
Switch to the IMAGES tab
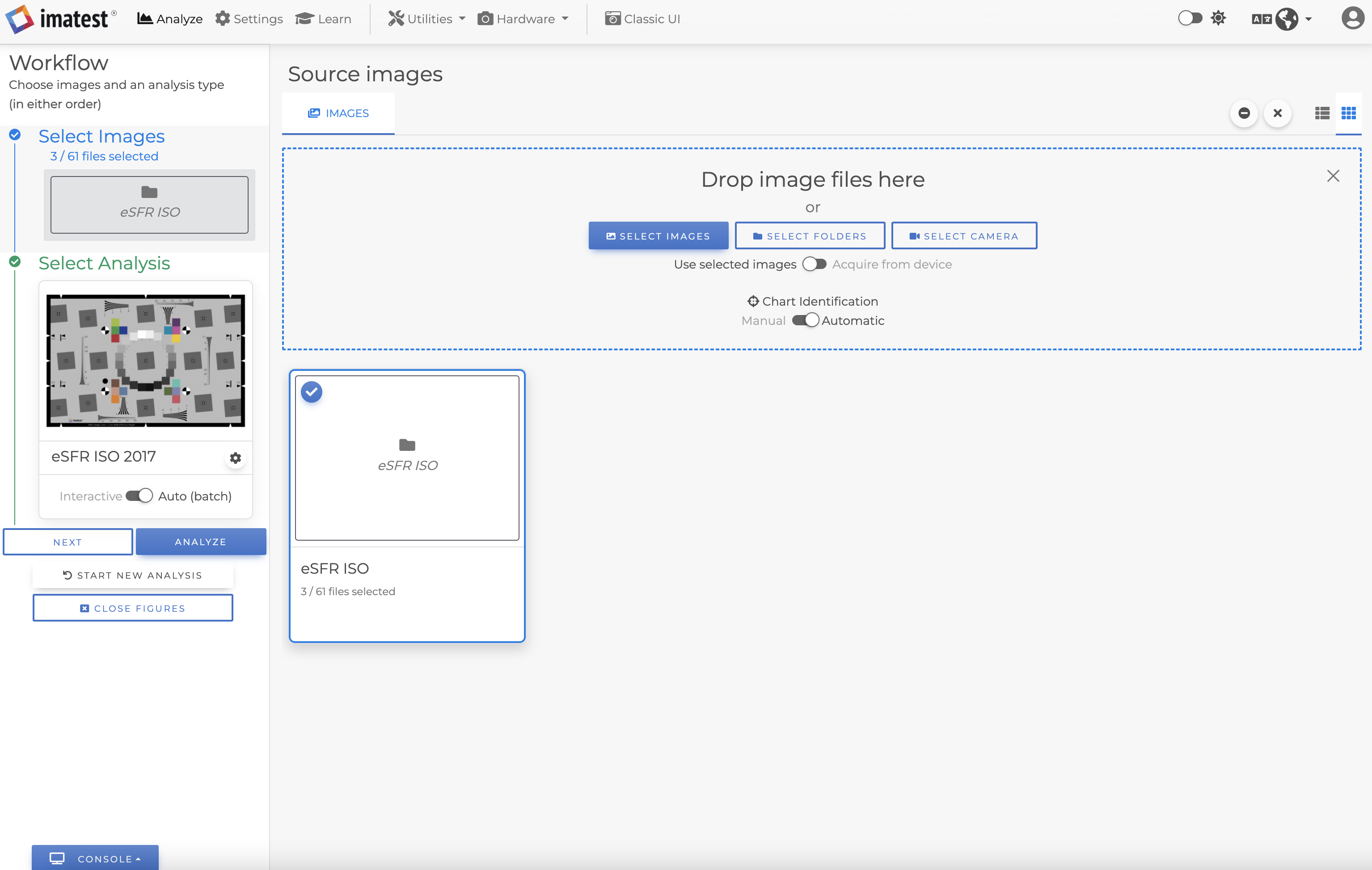click(x=338, y=113)
